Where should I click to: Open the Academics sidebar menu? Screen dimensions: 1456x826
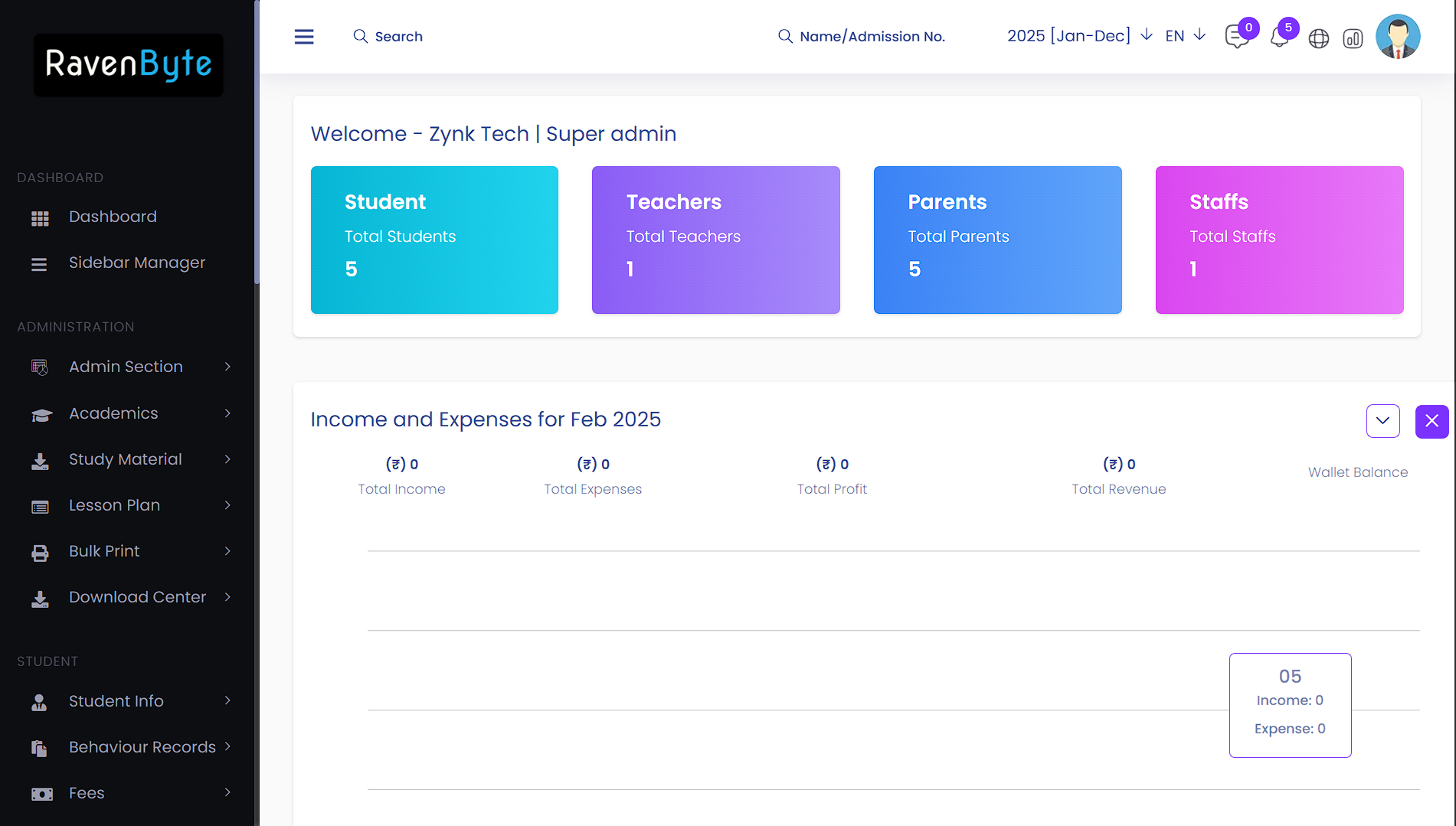coord(113,413)
